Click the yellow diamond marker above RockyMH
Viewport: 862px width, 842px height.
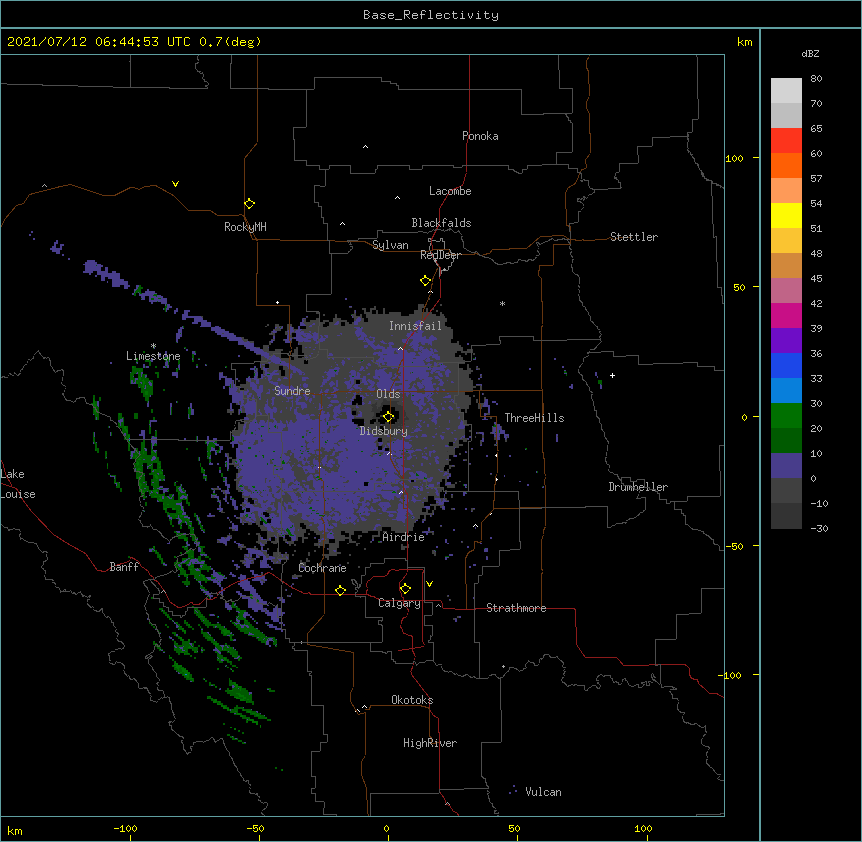249,204
